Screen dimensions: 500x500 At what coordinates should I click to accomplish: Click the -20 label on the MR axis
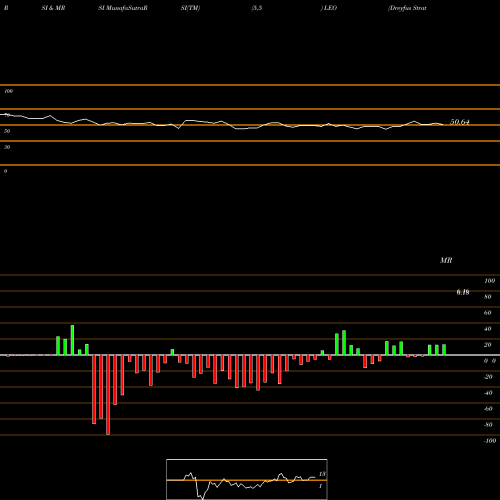(488, 377)
